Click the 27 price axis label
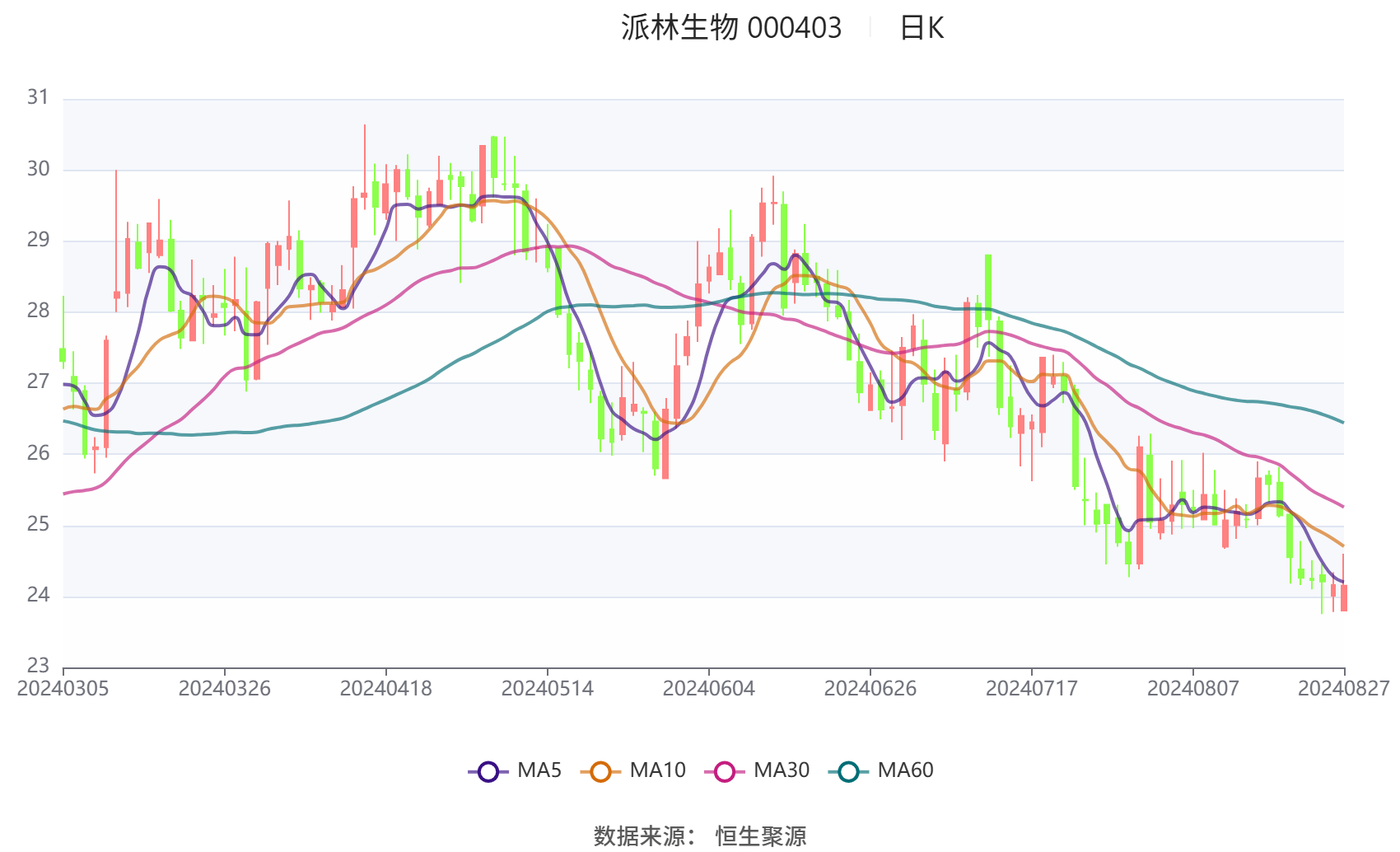The image size is (1400, 852). 38,382
